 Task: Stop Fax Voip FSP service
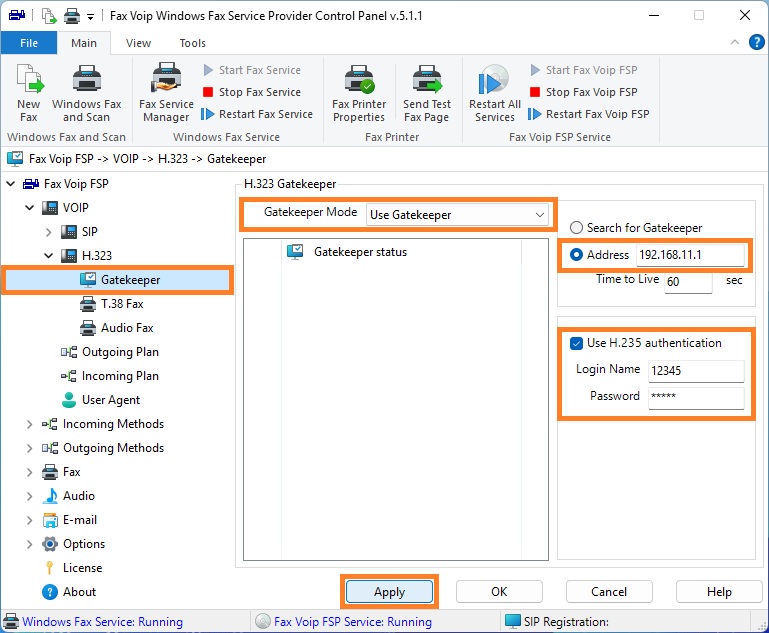[x=584, y=92]
